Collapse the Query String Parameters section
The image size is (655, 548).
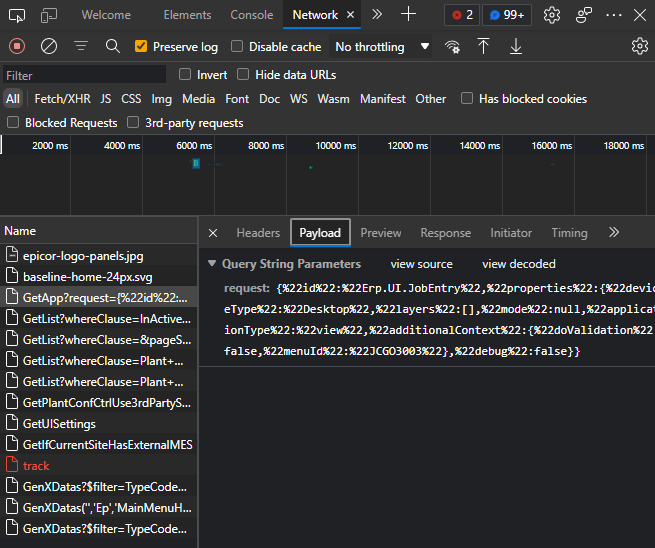212,264
